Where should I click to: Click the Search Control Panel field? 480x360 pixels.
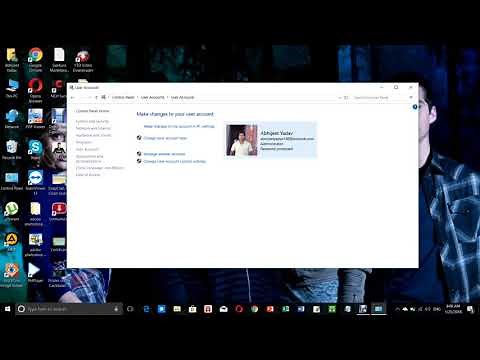(x=379, y=97)
